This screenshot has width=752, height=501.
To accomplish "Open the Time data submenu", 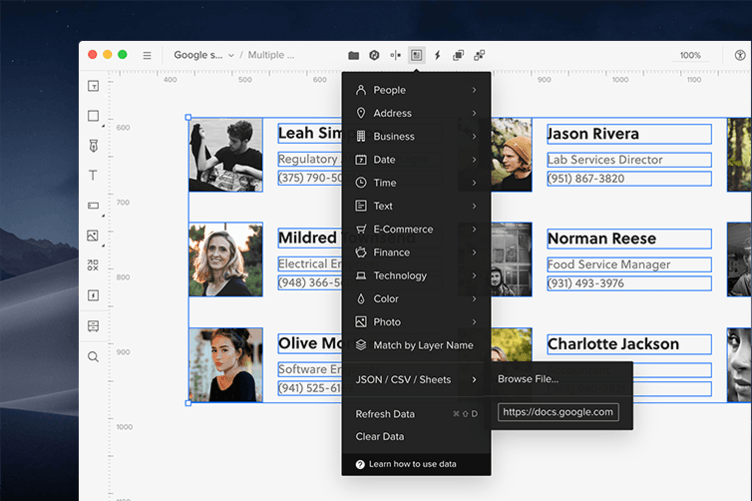I will 416,183.
